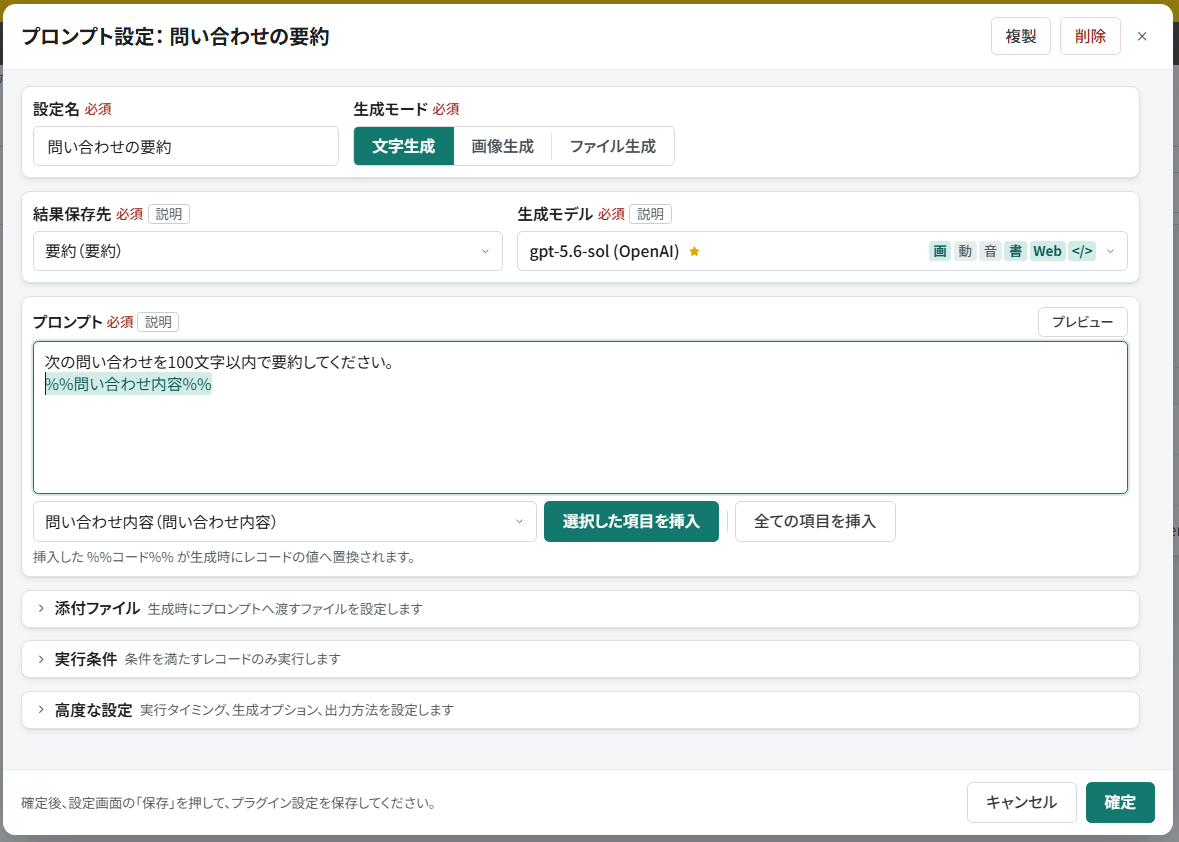The height and width of the screenshot is (842, 1179).
Task: Click the 結果保存先 dropdown chevron
Action: [485, 252]
